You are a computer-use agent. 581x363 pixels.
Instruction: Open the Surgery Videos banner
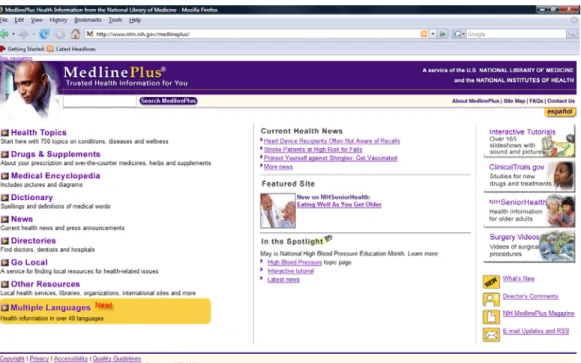tap(529, 246)
